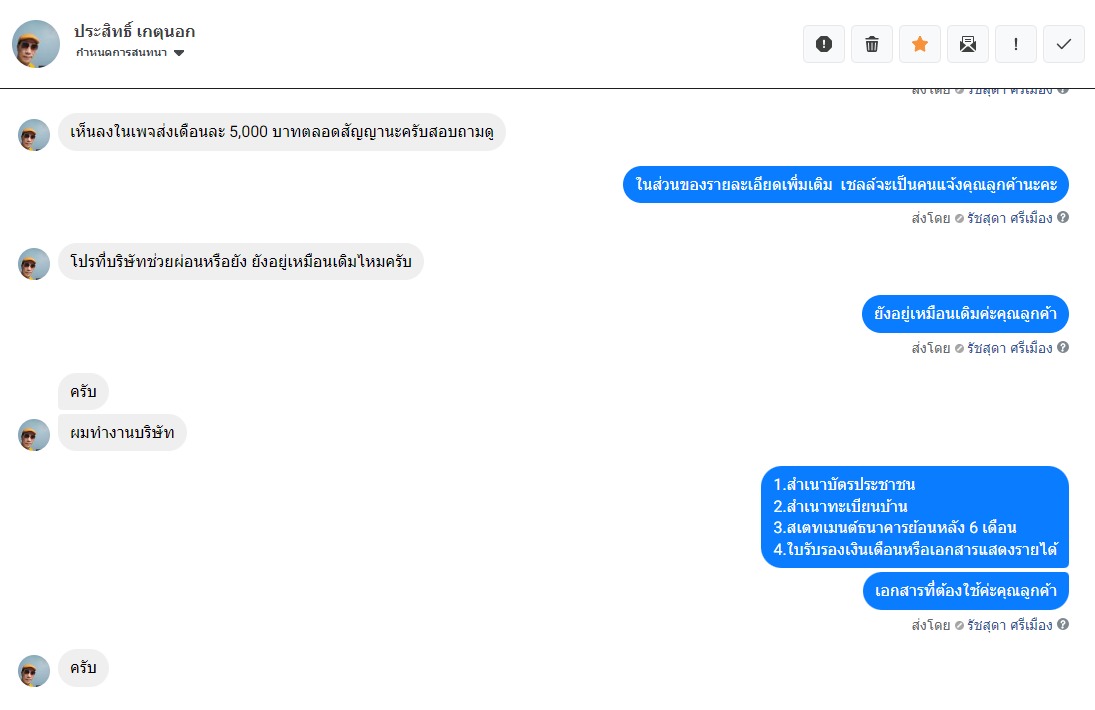This screenshot has width=1095, height=710.
Task: Click avatar beside the last ครับ message
Action: [34, 671]
